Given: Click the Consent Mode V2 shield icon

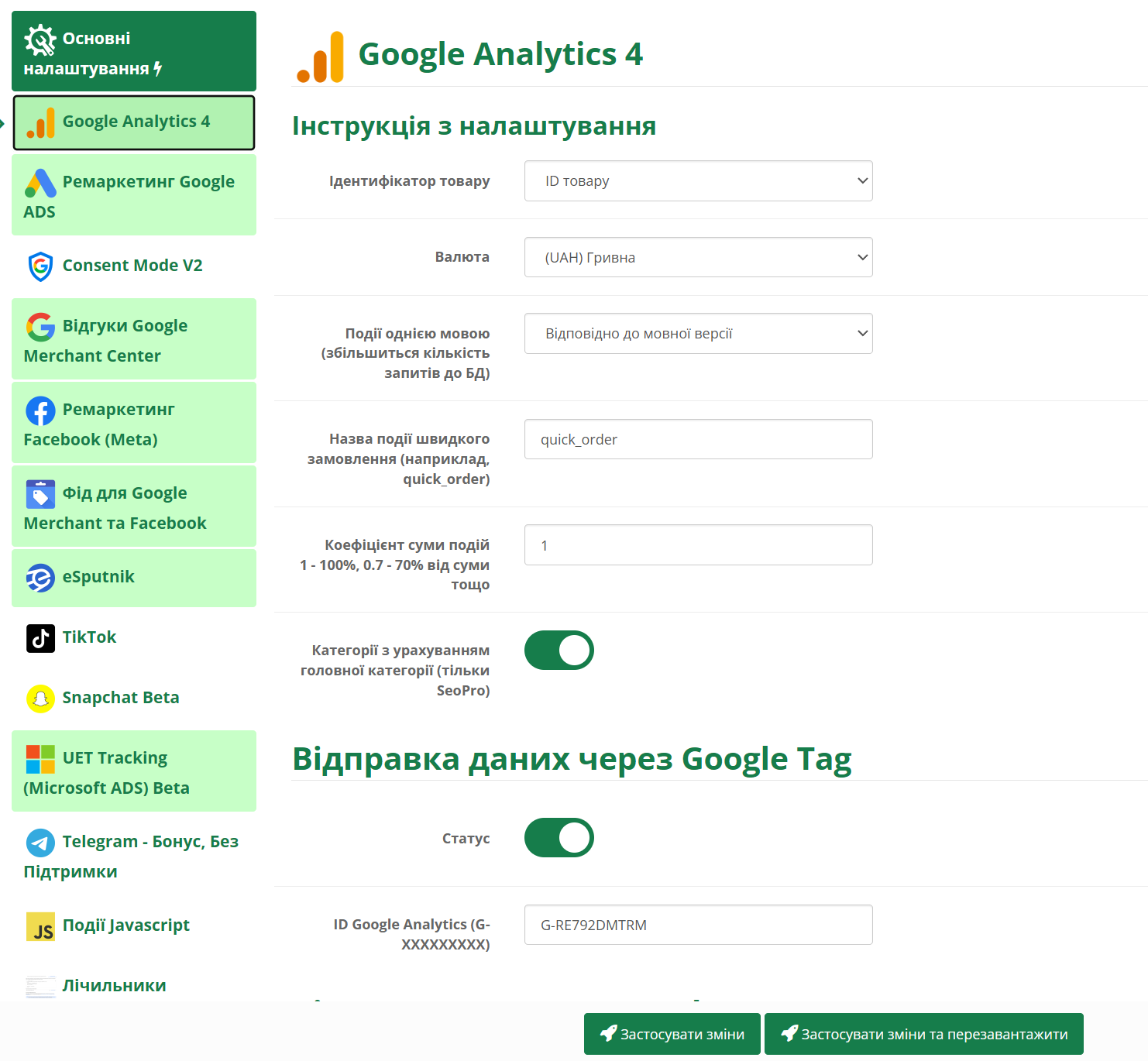Looking at the screenshot, I should (40, 266).
